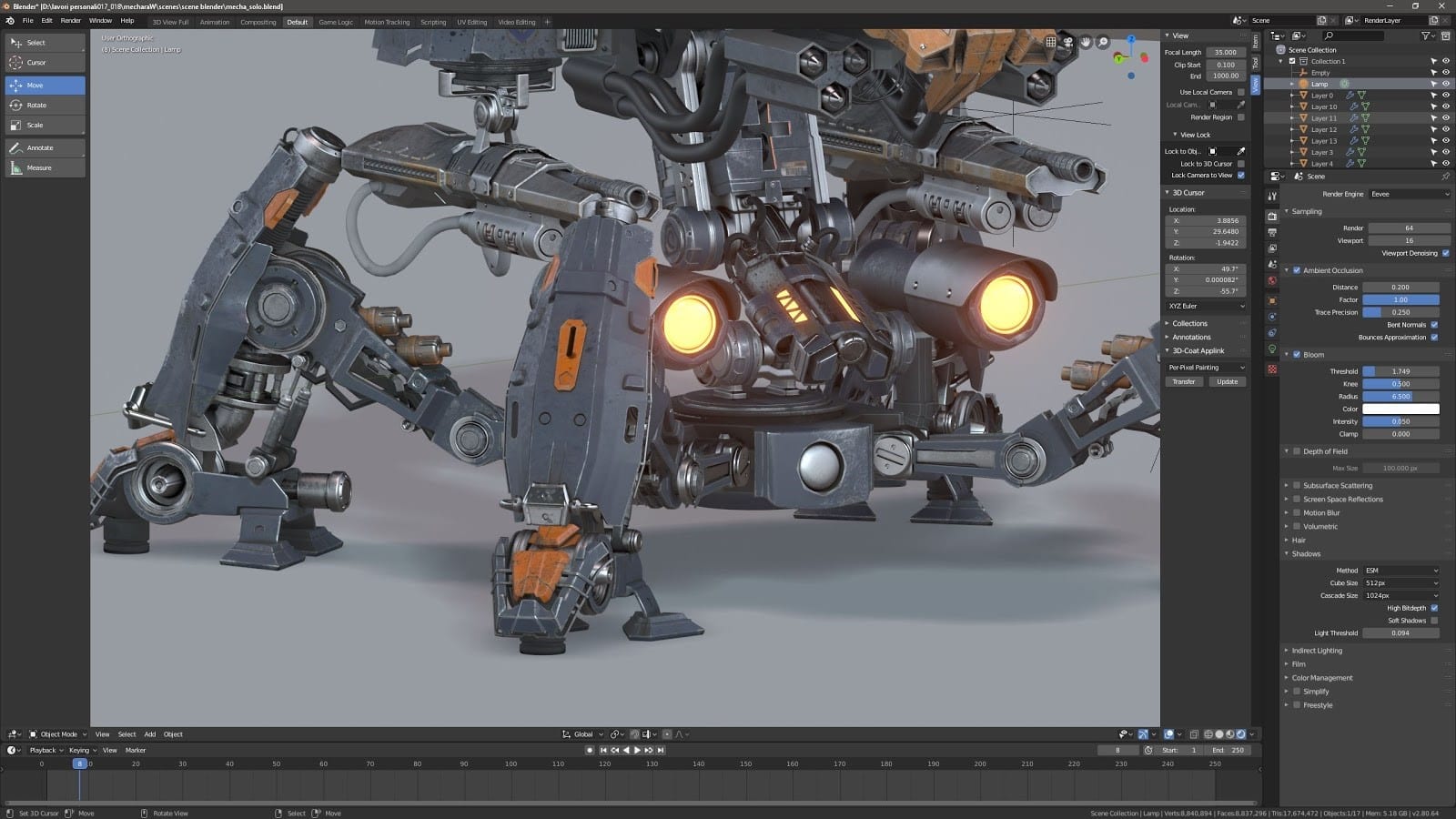Click the Bloom Color white swatch
Image resolution: width=1456 pixels, height=819 pixels.
point(1401,409)
